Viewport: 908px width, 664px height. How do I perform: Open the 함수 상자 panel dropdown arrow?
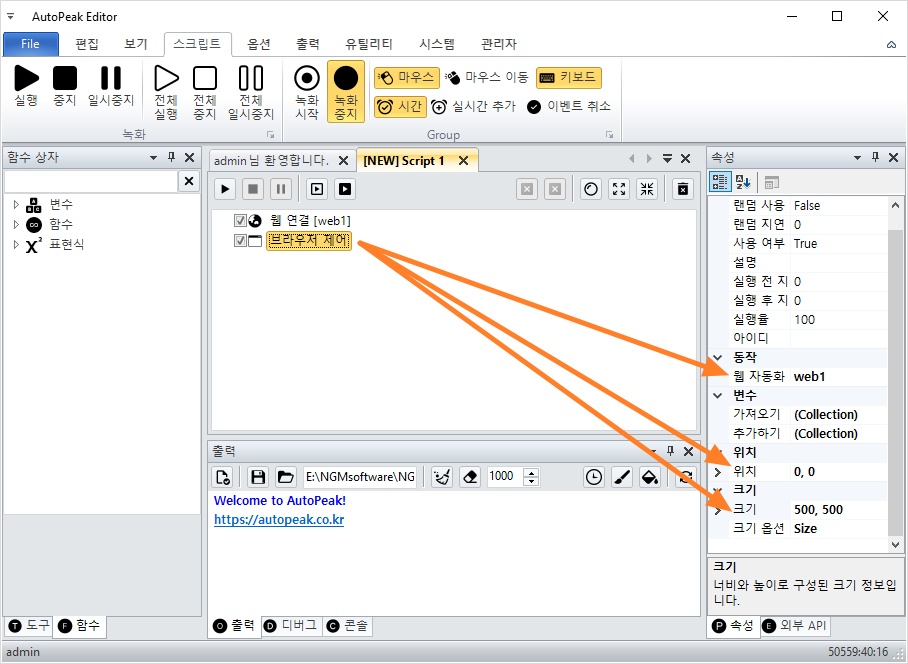click(153, 157)
